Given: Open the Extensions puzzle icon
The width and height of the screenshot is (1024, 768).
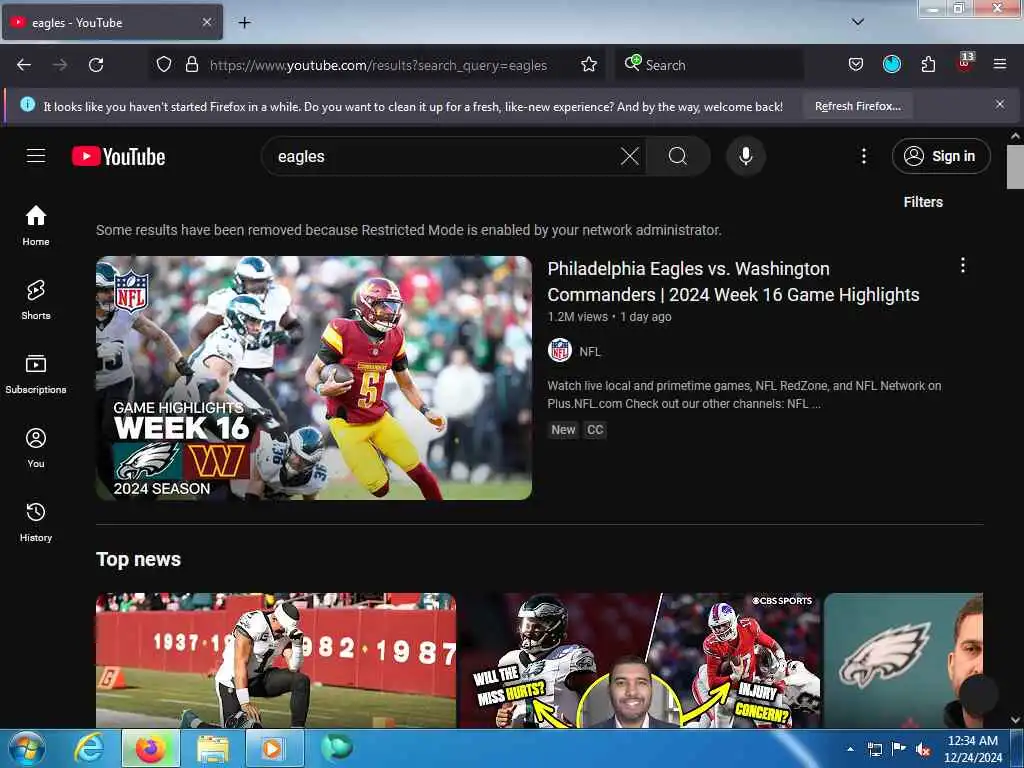Looking at the screenshot, I should tap(928, 65).
